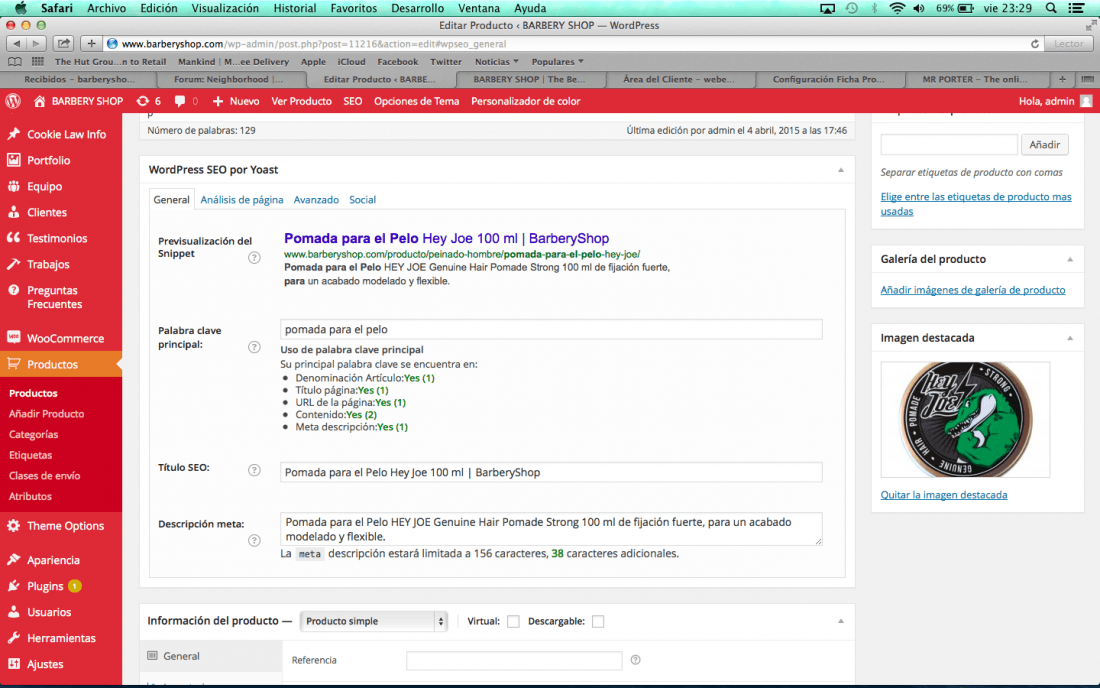Open Personalizador de color in admin bar
Screen dimensions: 1100x688
click(x=525, y=101)
